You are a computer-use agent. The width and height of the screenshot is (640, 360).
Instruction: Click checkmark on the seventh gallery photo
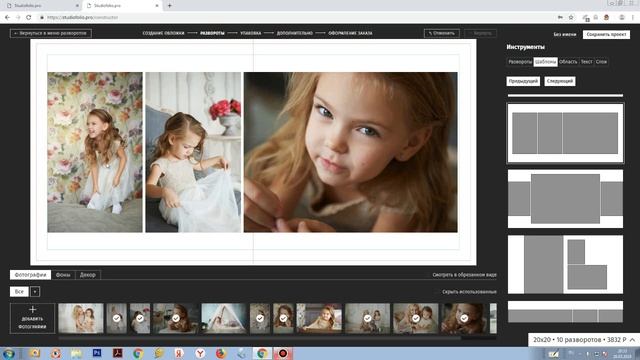[x=283, y=318]
